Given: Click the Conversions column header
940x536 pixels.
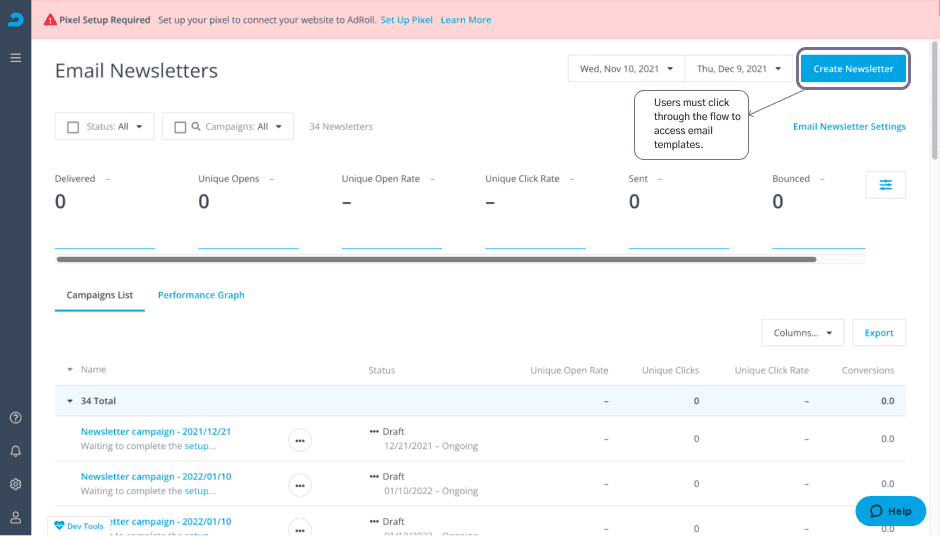Looking at the screenshot, I should pos(867,371).
